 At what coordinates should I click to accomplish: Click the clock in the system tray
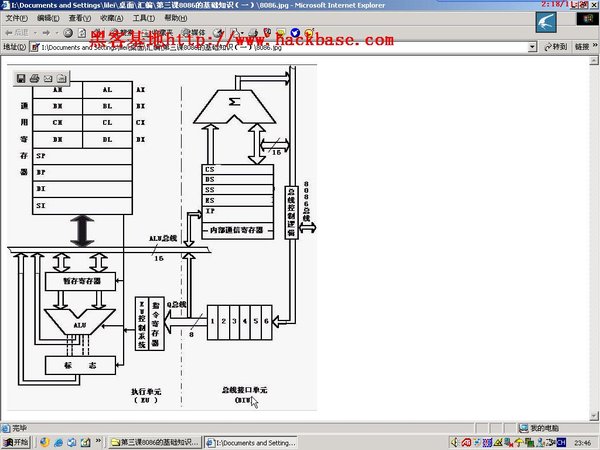click(x=580, y=442)
